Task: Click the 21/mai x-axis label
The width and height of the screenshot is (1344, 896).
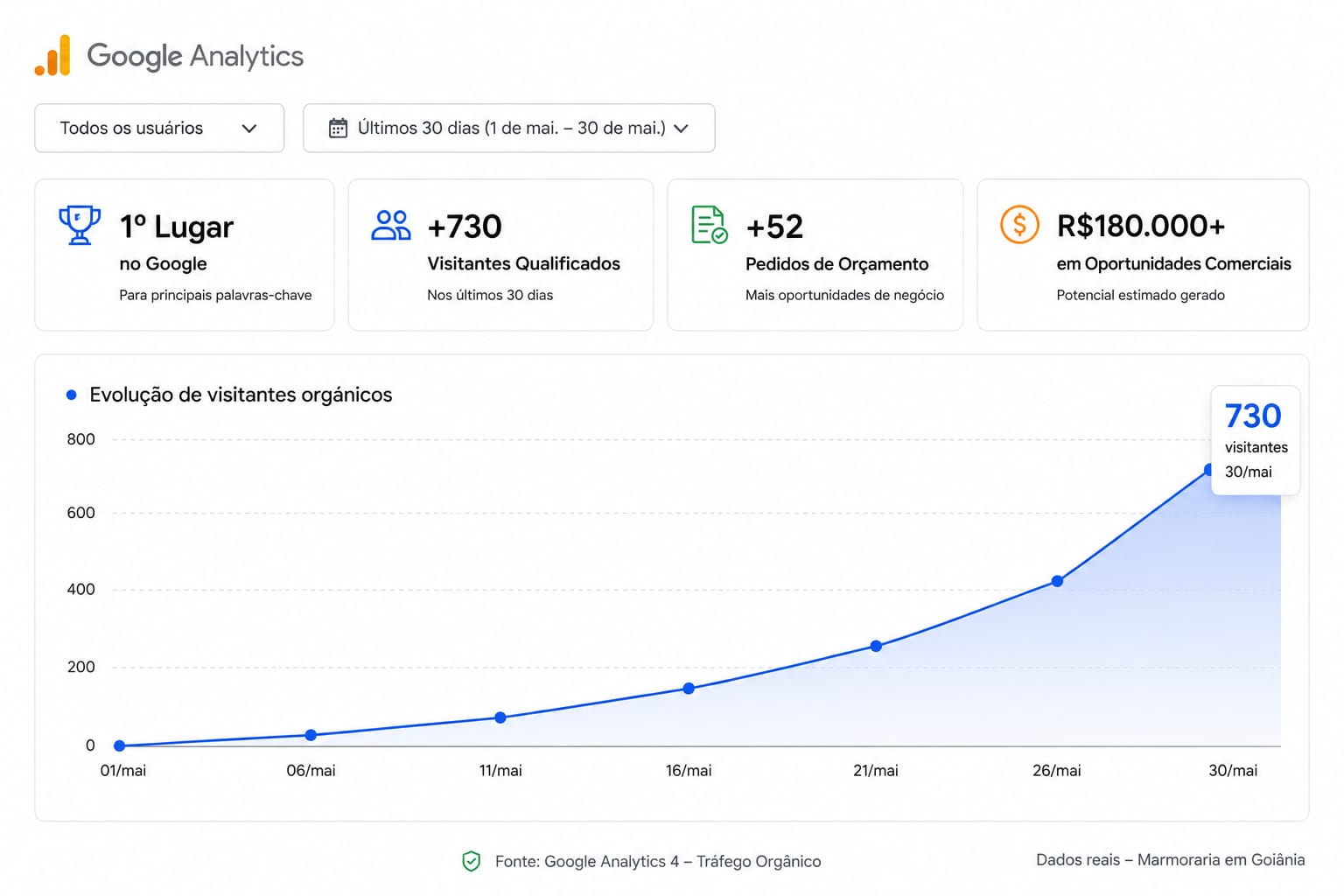Action: pos(876,771)
